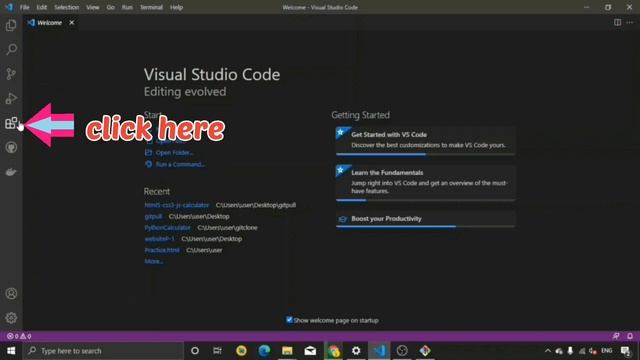640x360 pixels.
Task: Open Boost your Productivity card
Action: point(425,218)
